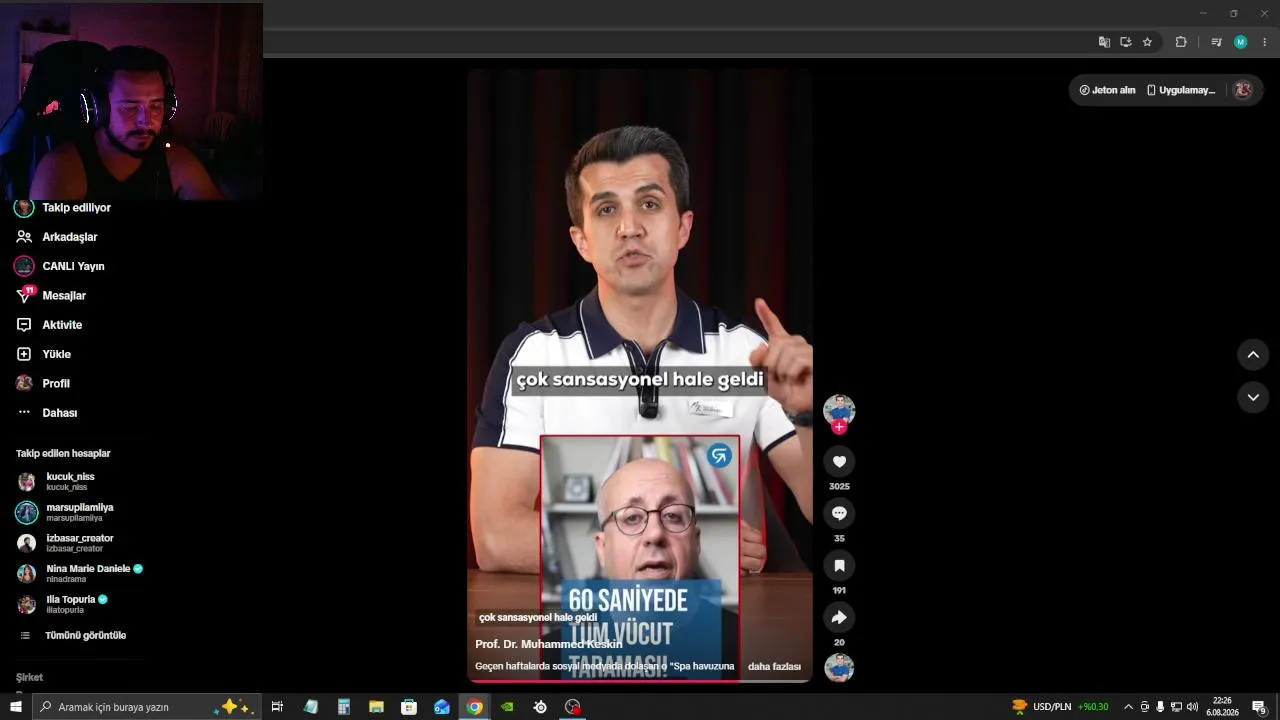This screenshot has width=1280, height=720.
Task: Open Yükle in the sidebar
Action: pos(56,354)
